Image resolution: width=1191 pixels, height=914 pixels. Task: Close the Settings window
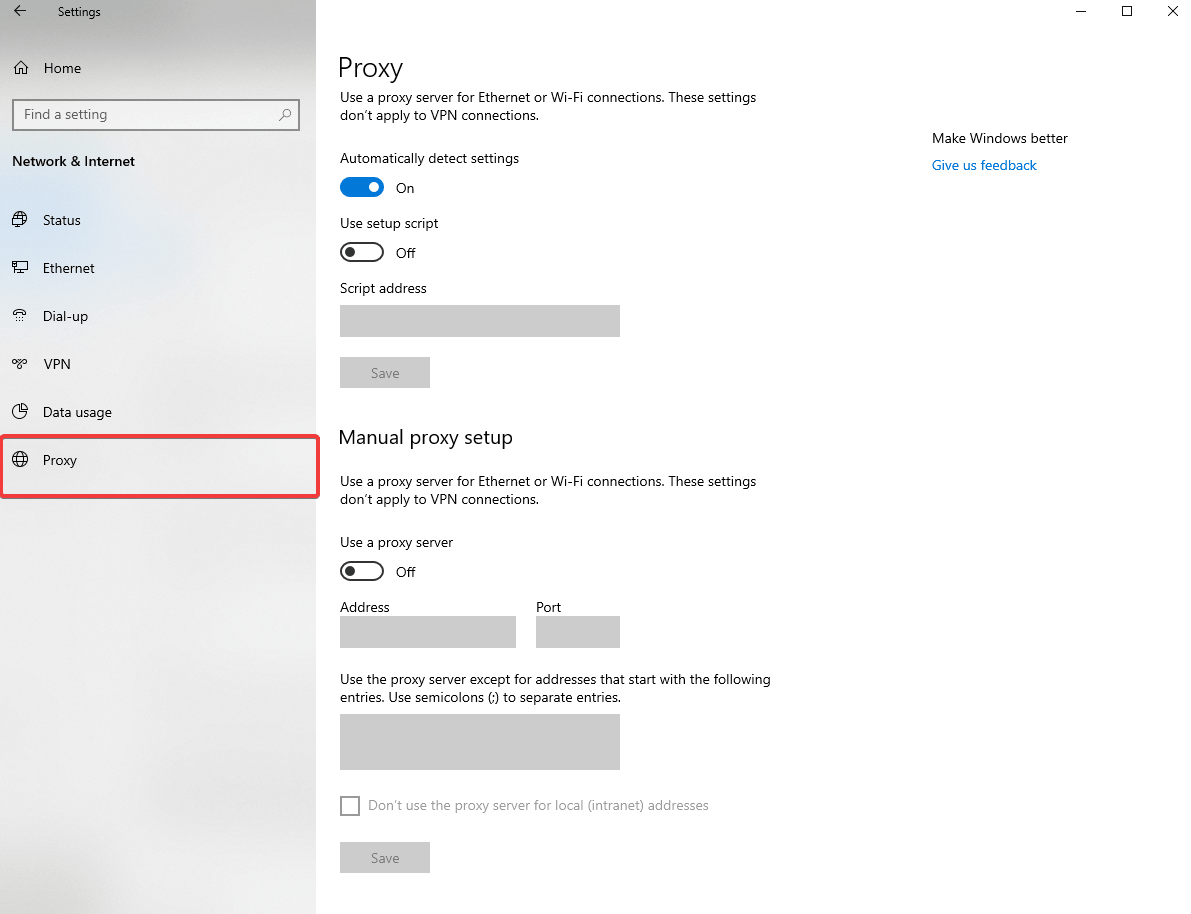point(1172,11)
